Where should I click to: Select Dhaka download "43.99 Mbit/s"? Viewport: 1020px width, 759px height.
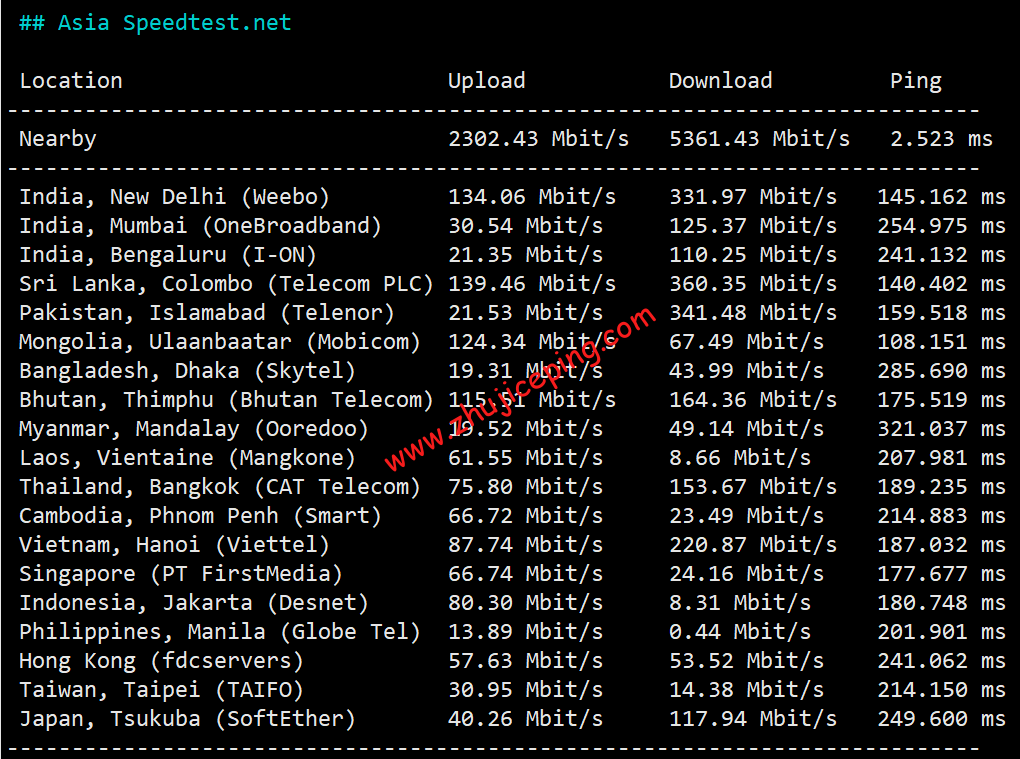747,371
